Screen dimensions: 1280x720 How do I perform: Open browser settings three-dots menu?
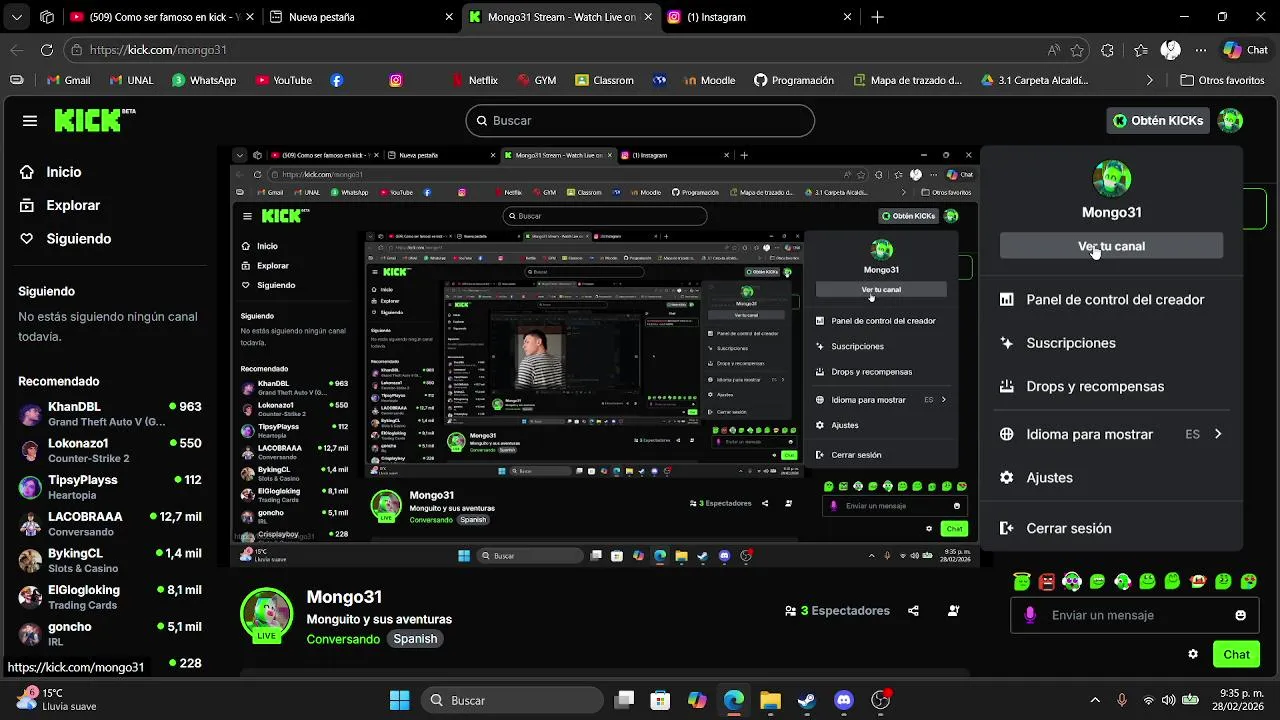(x=1200, y=50)
